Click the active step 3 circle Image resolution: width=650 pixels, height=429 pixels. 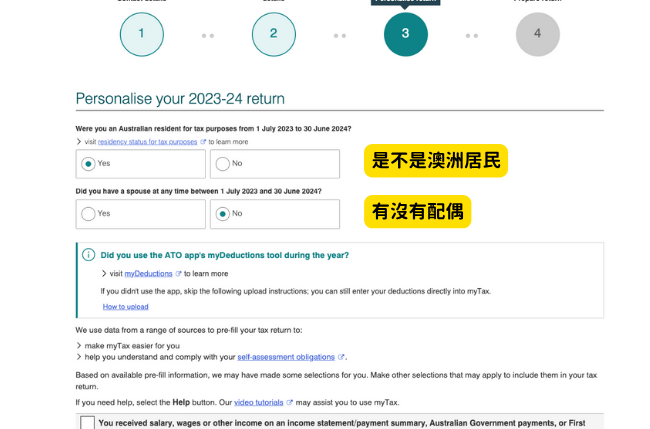tap(405, 34)
